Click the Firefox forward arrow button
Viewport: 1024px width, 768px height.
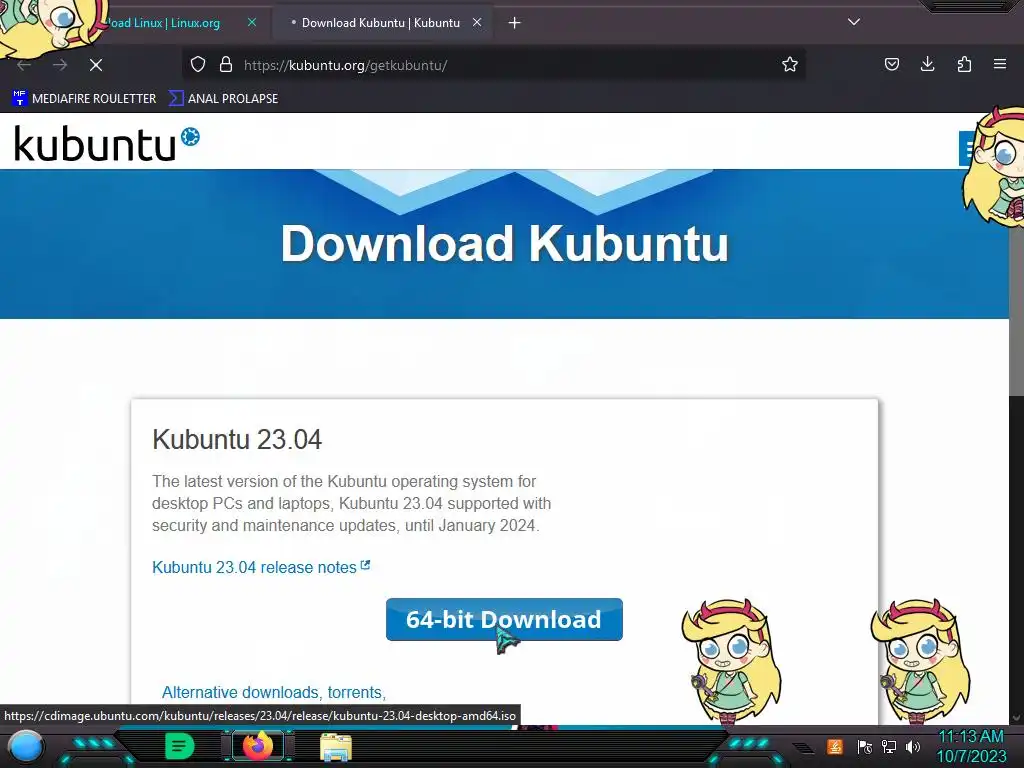60,65
